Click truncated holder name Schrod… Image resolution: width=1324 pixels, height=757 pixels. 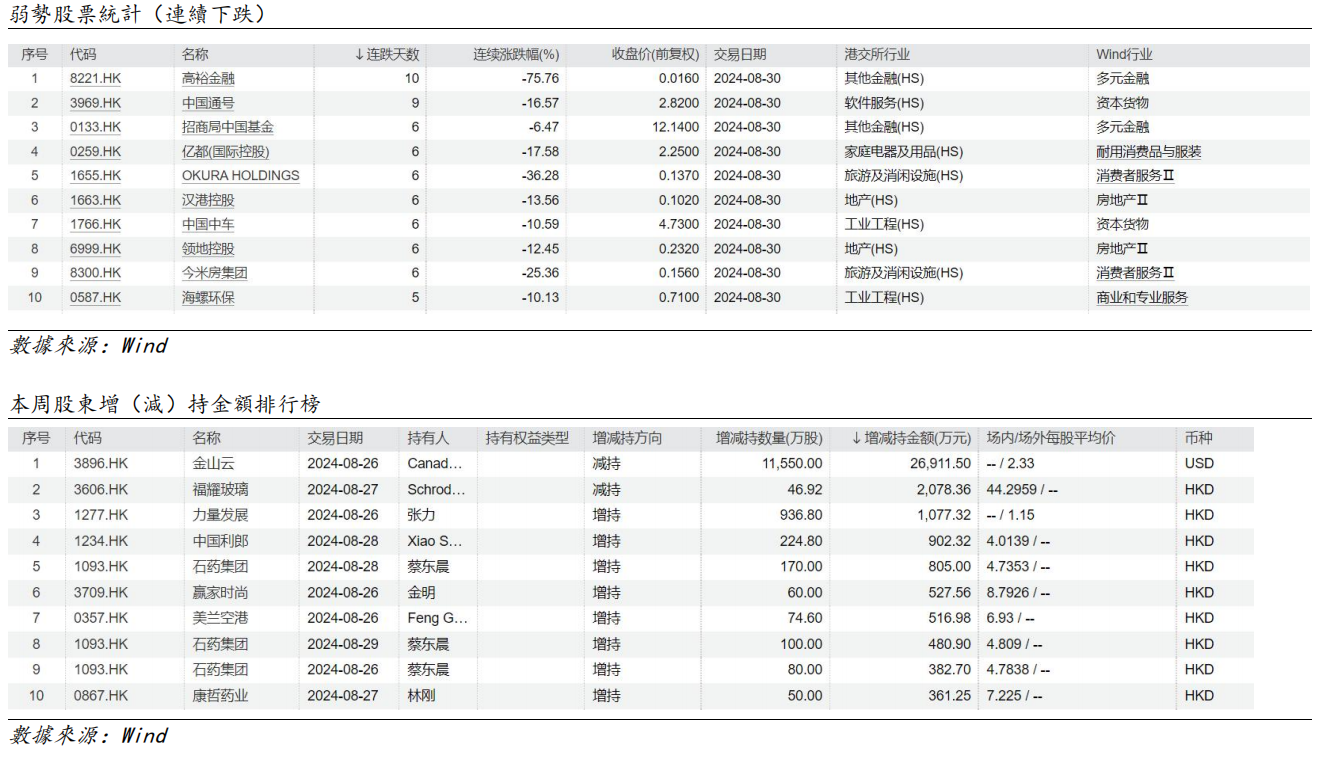pyautogui.click(x=437, y=490)
